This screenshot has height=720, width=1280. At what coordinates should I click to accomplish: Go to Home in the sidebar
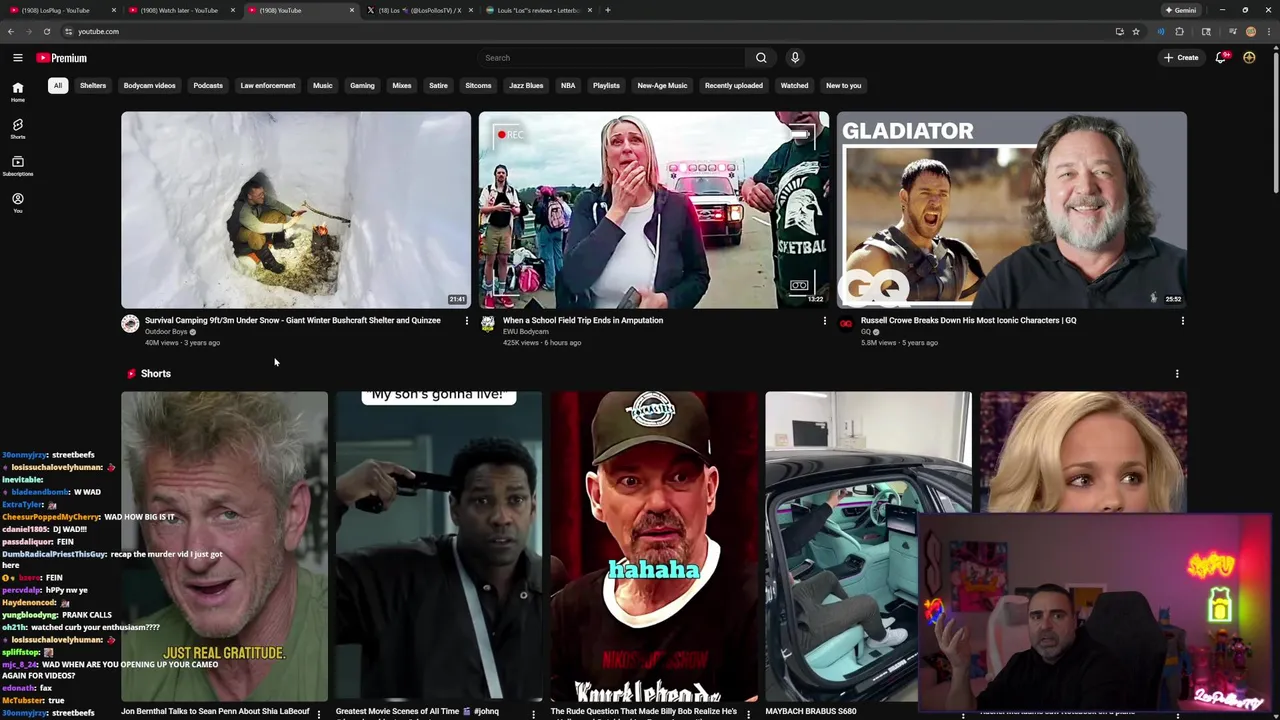tap(17, 92)
